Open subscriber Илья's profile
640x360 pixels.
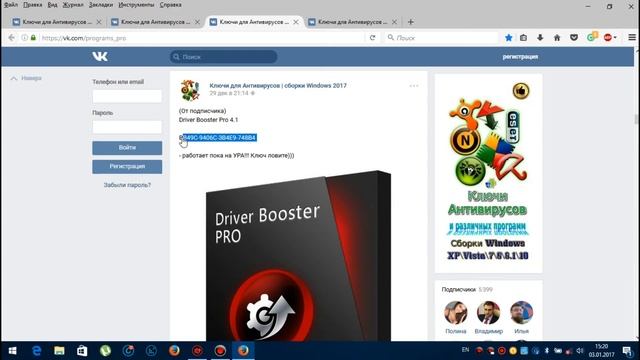pyautogui.click(x=521, y=317)
